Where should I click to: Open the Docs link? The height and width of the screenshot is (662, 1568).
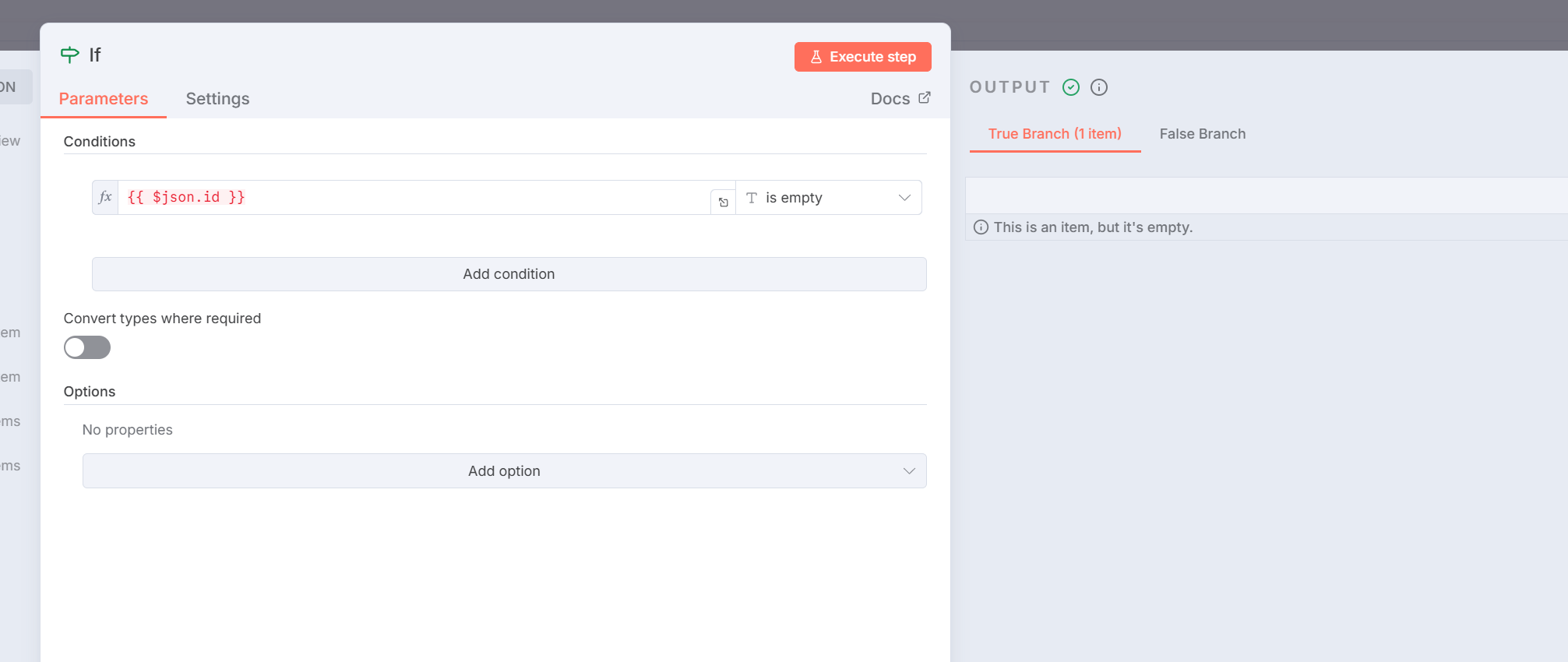coord(890,99)
